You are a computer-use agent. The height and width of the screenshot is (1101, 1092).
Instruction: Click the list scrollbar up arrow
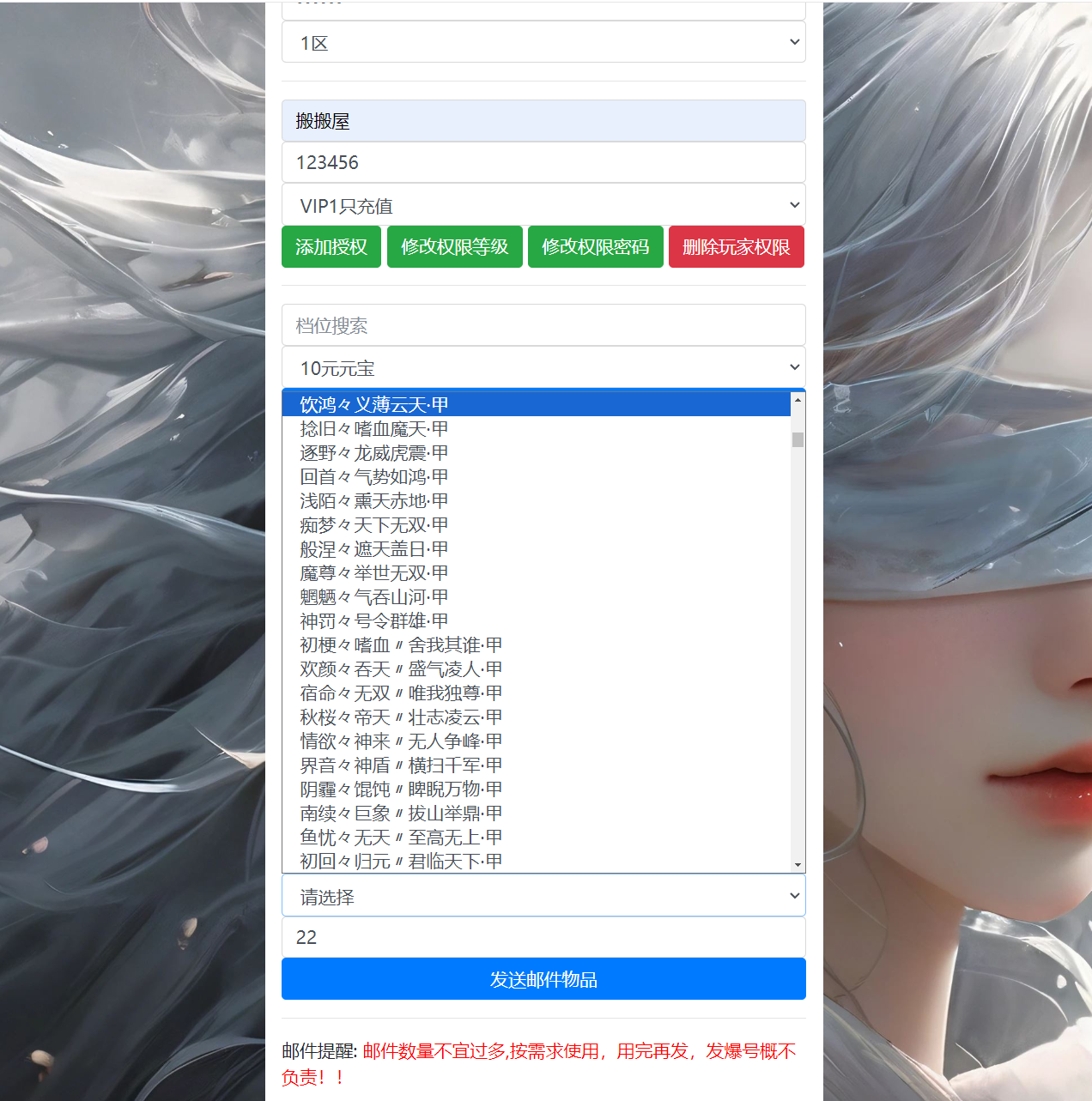coord(798,400)
